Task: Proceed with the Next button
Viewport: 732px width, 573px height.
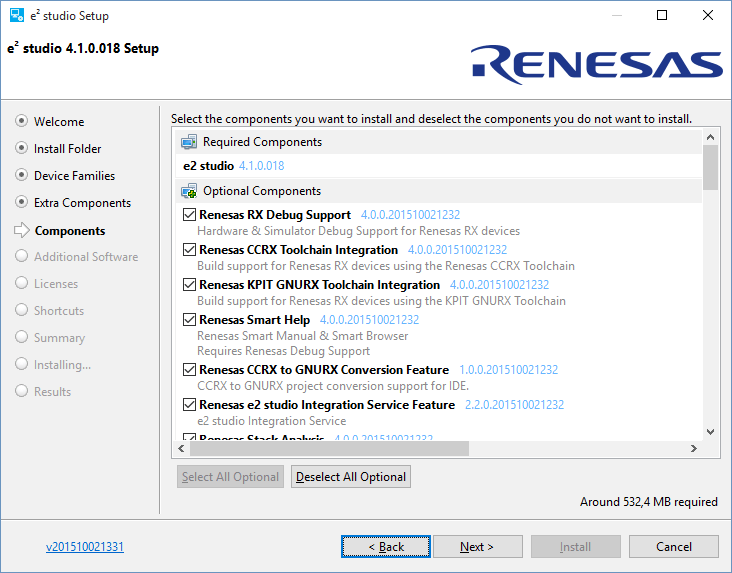Action: click(477, 547)
